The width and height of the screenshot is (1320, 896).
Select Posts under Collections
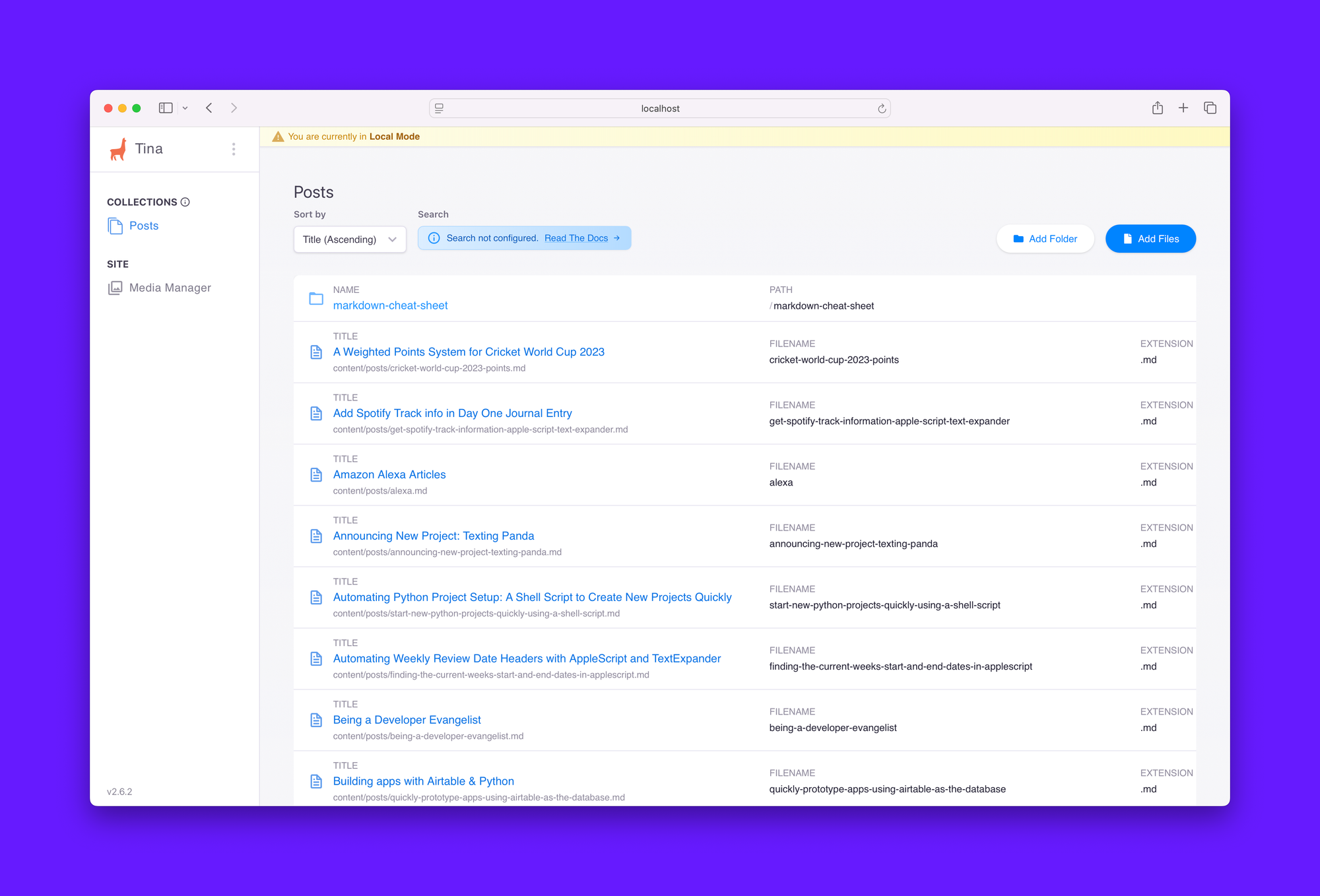tap(144, 226)
